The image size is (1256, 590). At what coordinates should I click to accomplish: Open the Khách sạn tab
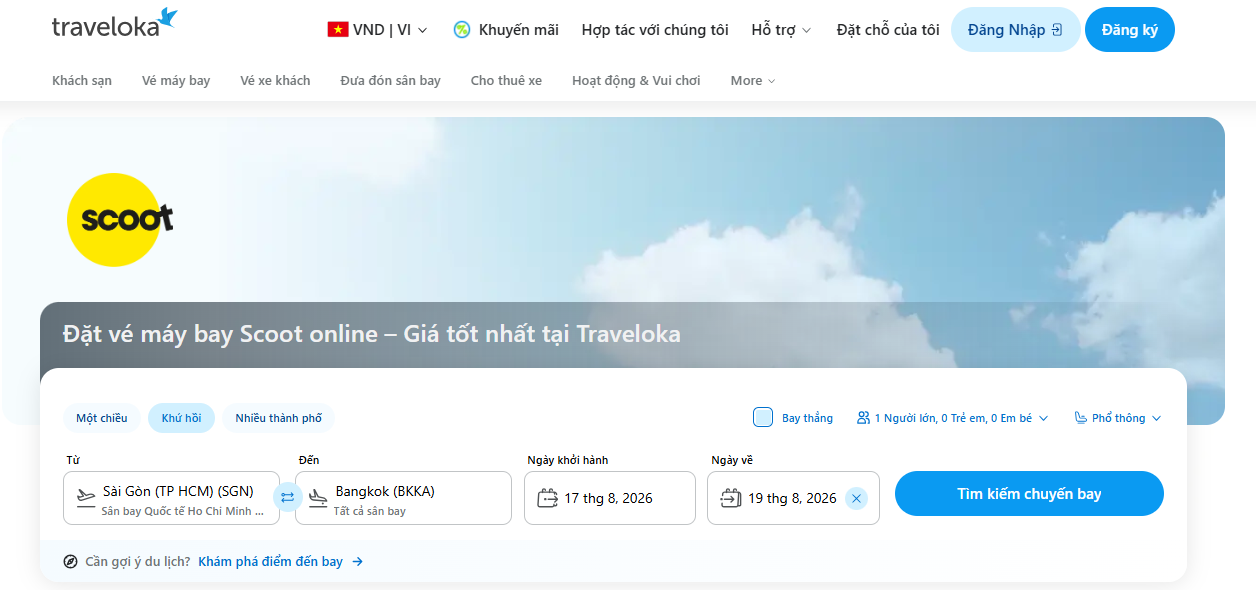[x=82, y=80]
